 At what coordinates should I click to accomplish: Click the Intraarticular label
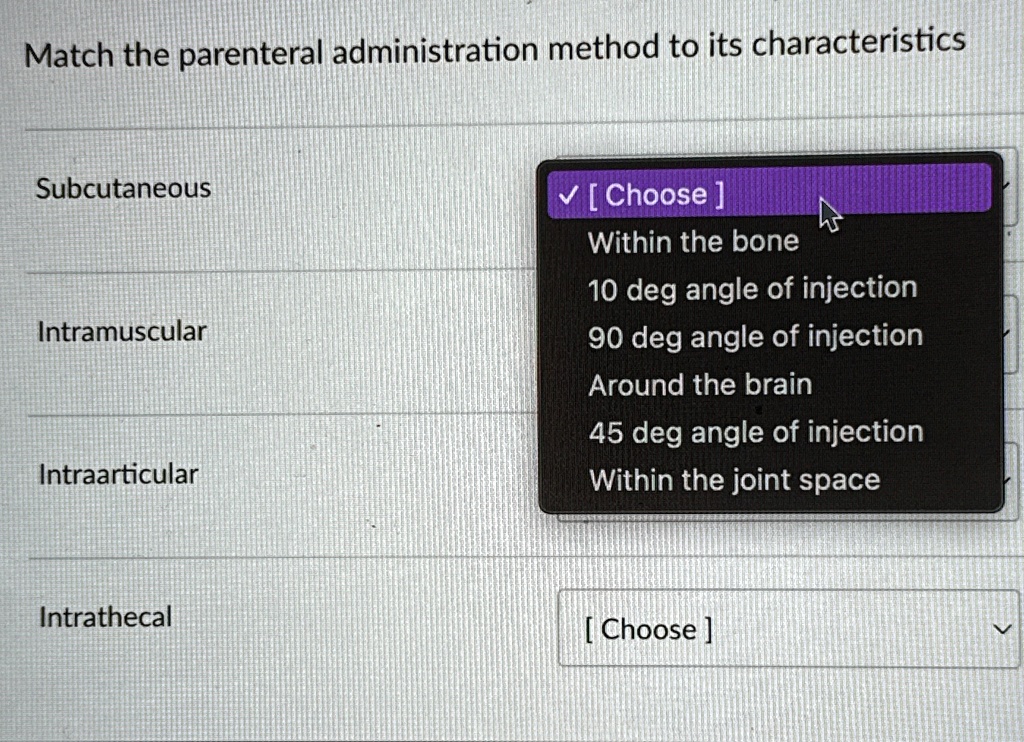click(x=118, y=474)
